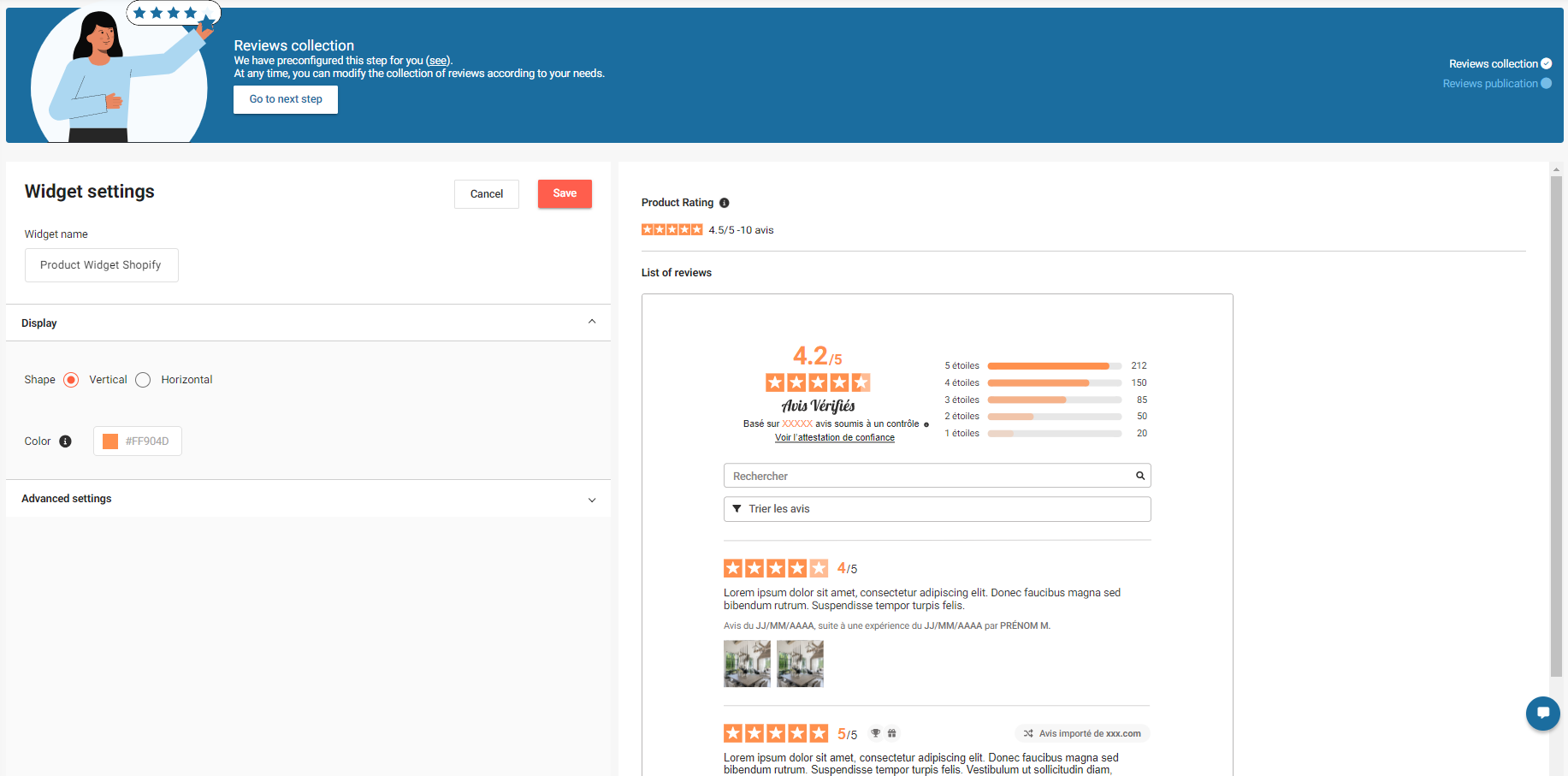Select the Horizontal shape option

click(144, 380)
